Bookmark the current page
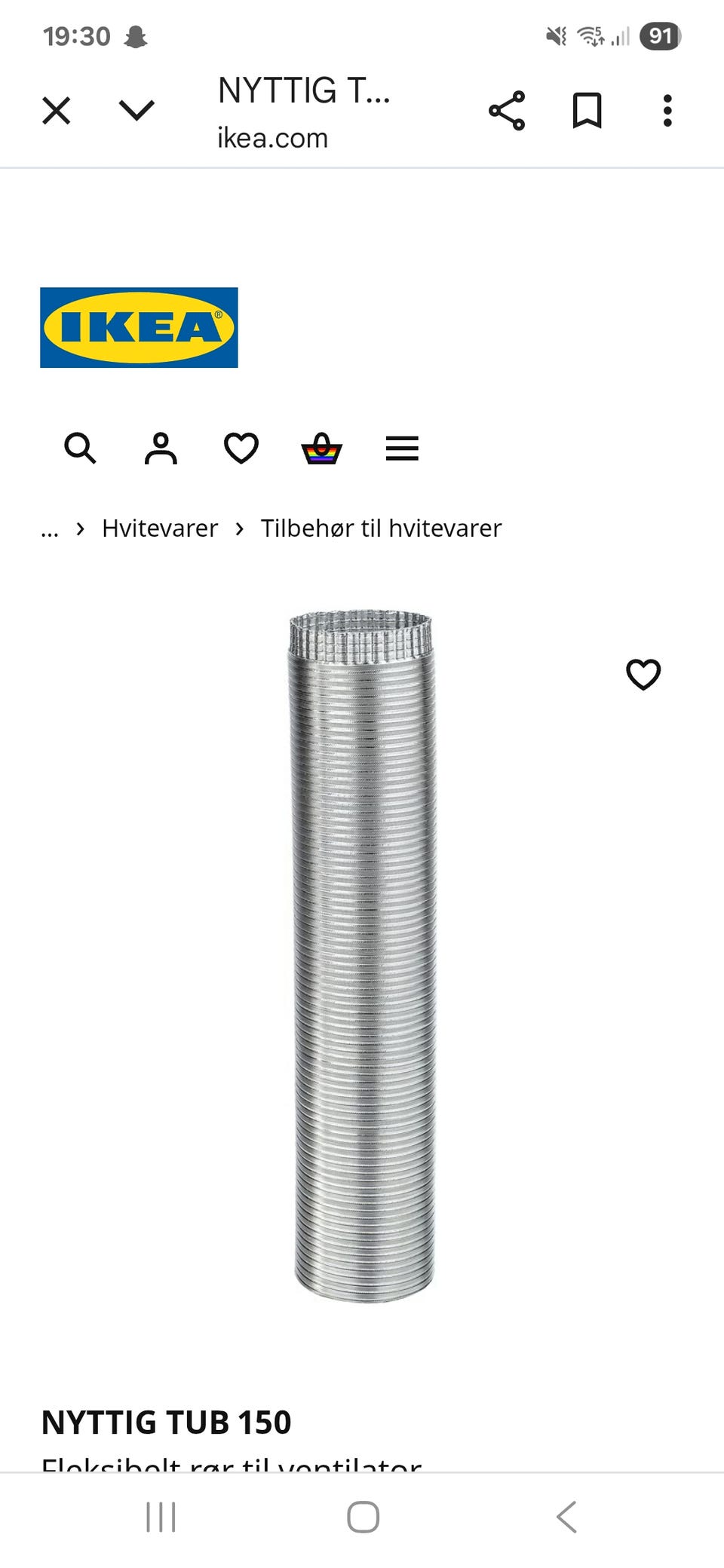This screenshot has width=724, height=1568. coord(587,111)
